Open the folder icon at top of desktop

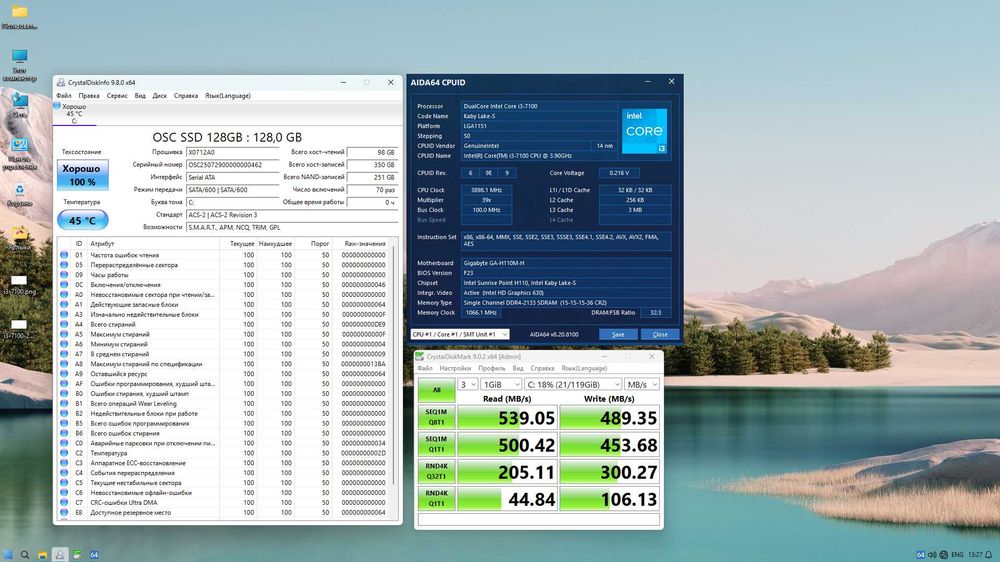coord(19,12)
